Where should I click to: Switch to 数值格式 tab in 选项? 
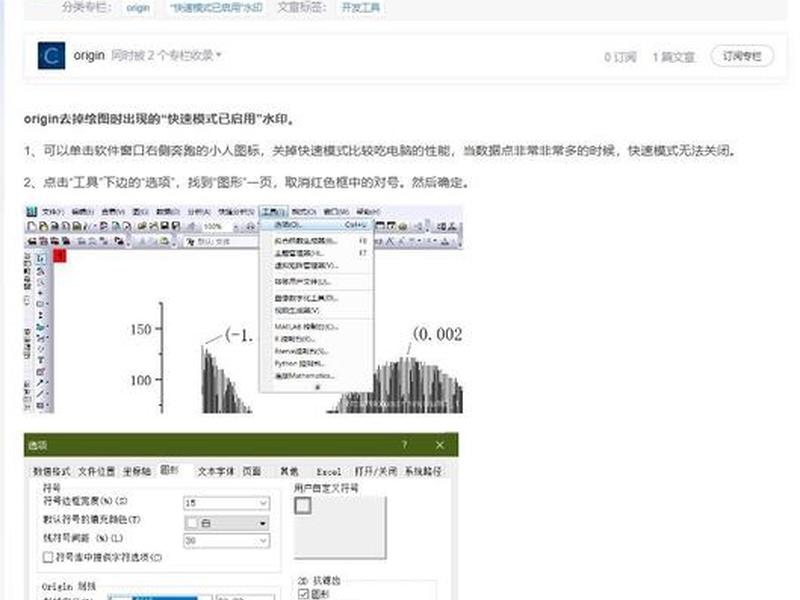(51, 472)
